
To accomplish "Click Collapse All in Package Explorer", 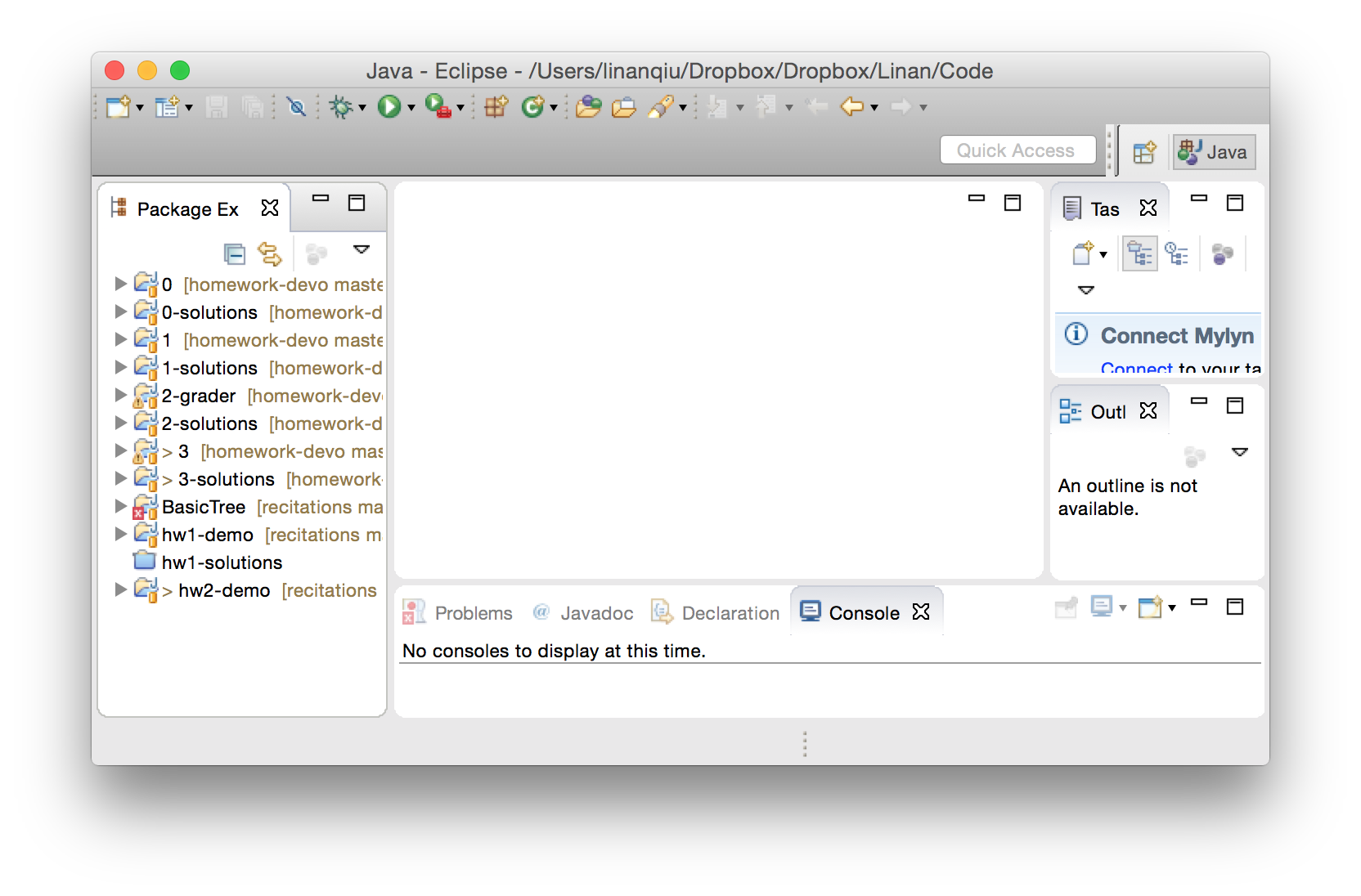I will pyautogui.click(x=235, y=254).
